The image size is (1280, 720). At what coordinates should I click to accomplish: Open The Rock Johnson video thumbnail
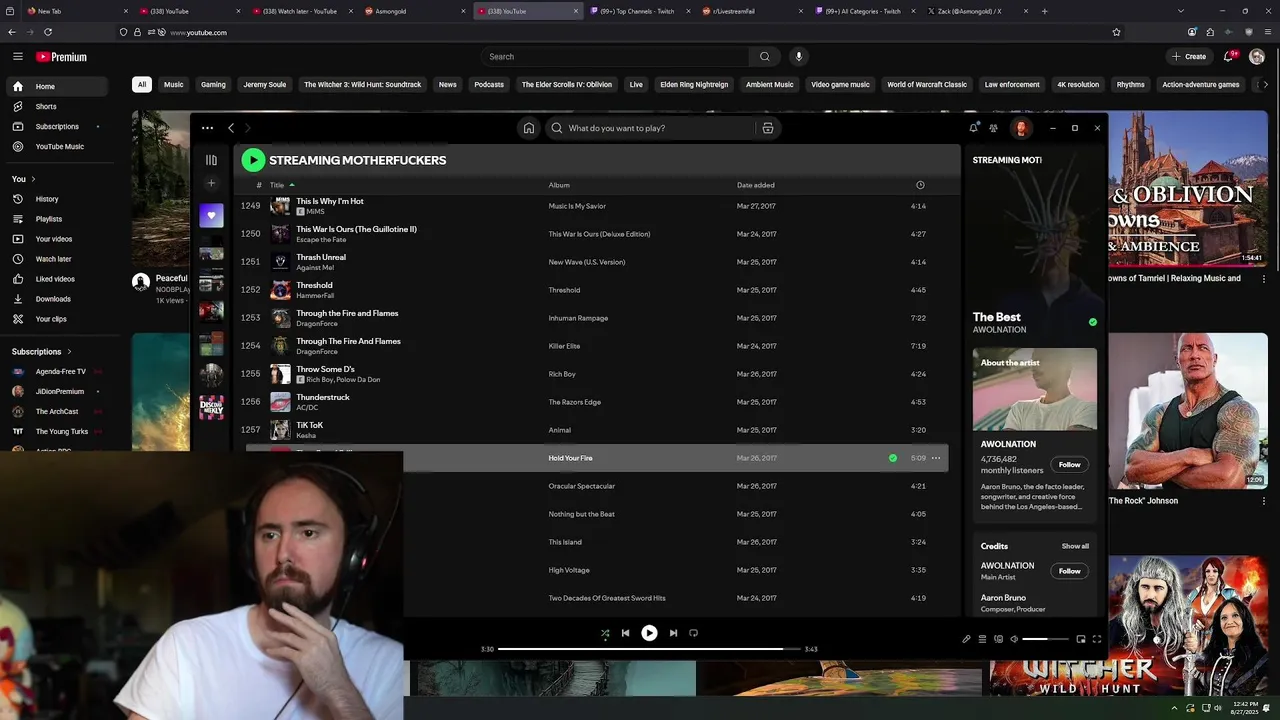pyautogui.click(x=1187, y=411)
